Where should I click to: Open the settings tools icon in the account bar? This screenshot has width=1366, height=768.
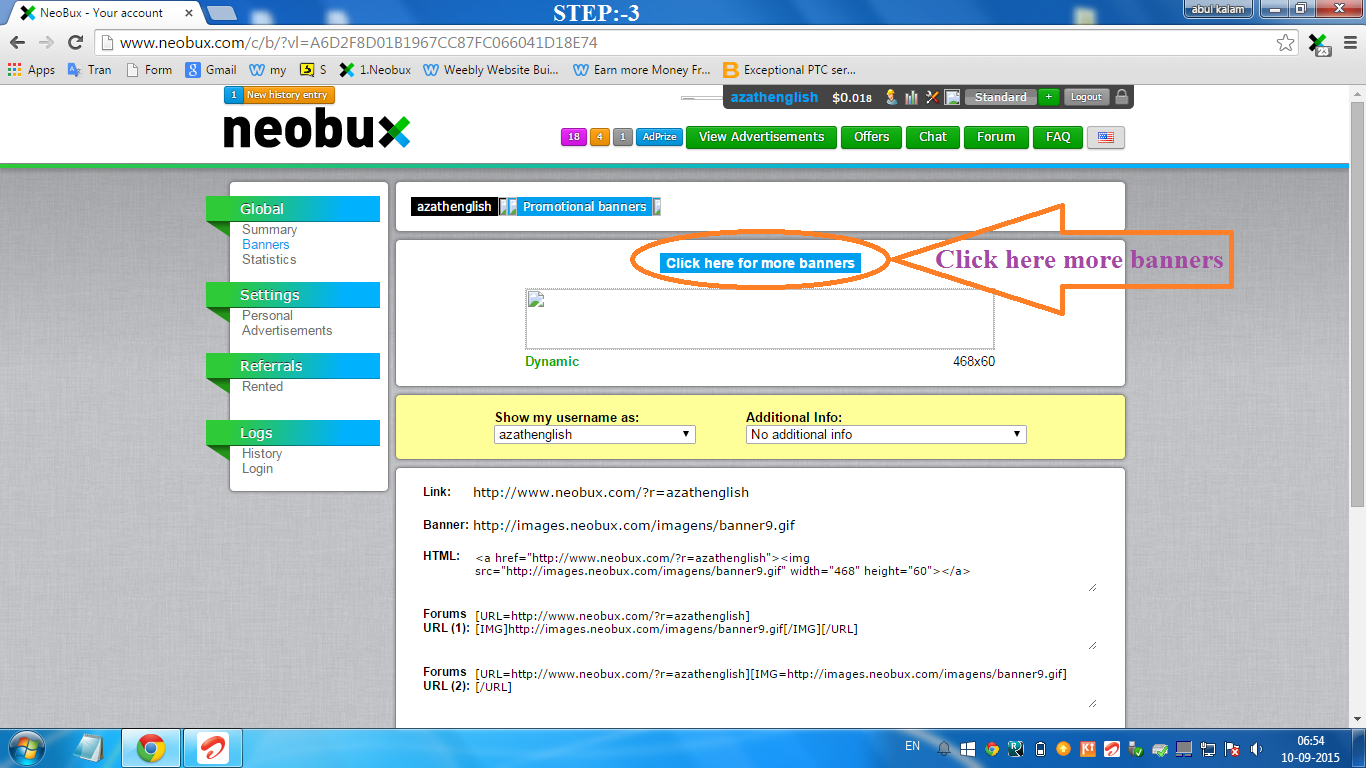point(932,97)
